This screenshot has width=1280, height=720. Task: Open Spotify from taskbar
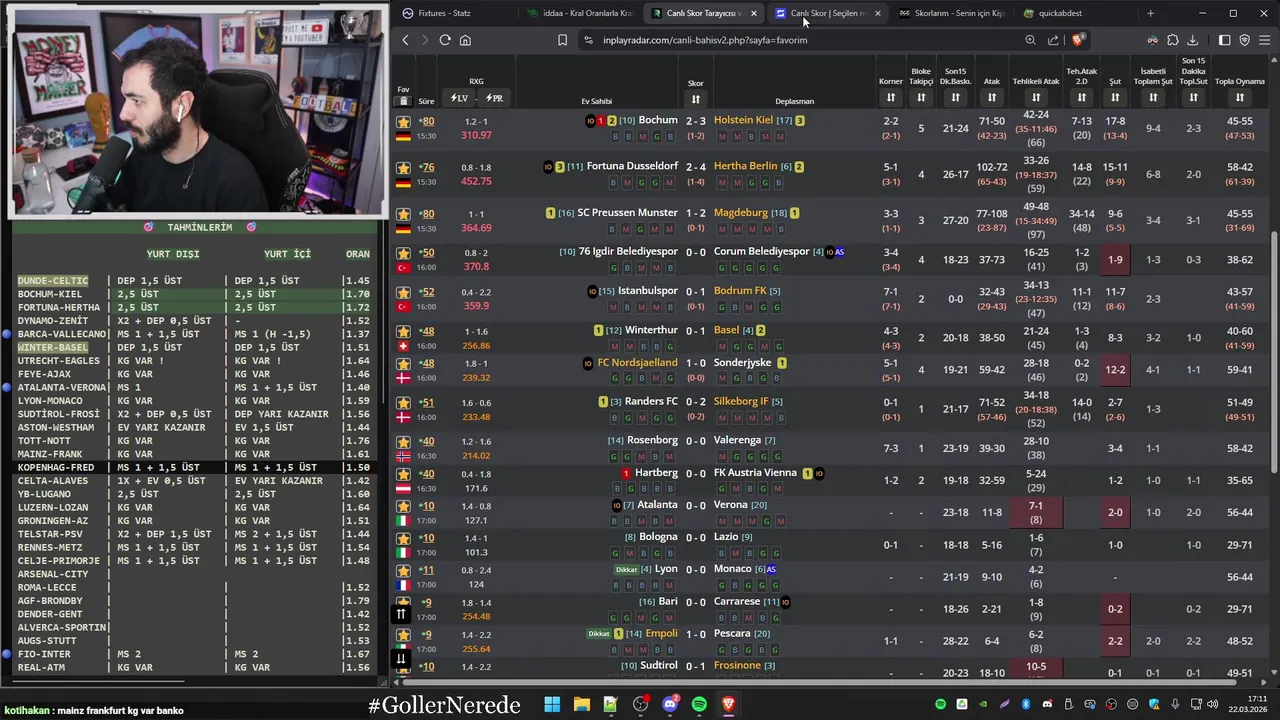tap(699, 704)
